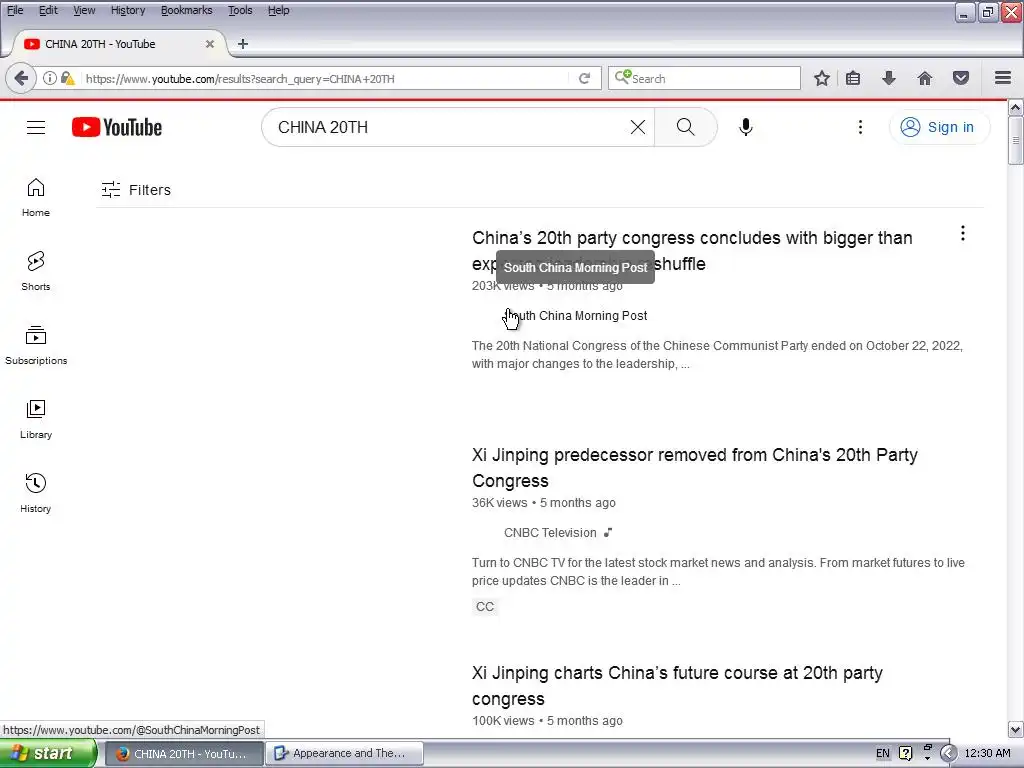Open the History menu in the menu bar

pos(127,10)
